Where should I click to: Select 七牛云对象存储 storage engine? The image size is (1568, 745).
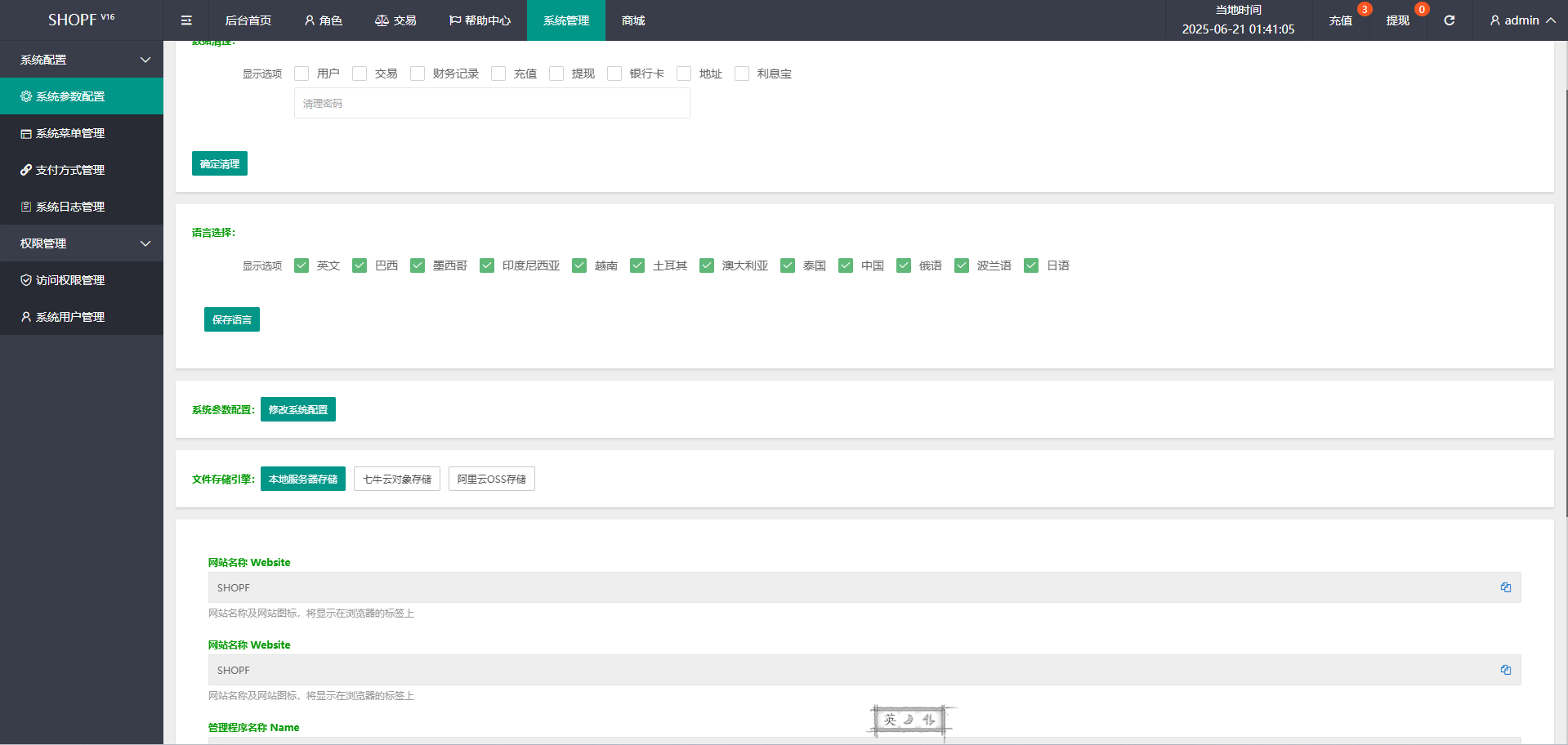point(397,479)
